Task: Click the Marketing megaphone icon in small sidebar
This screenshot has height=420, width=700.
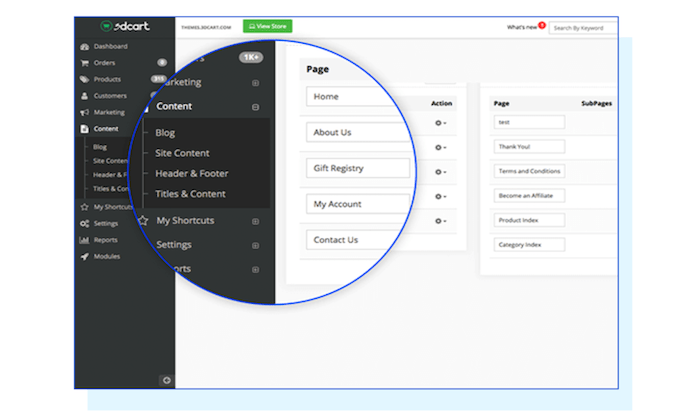Action: [84, 112]
